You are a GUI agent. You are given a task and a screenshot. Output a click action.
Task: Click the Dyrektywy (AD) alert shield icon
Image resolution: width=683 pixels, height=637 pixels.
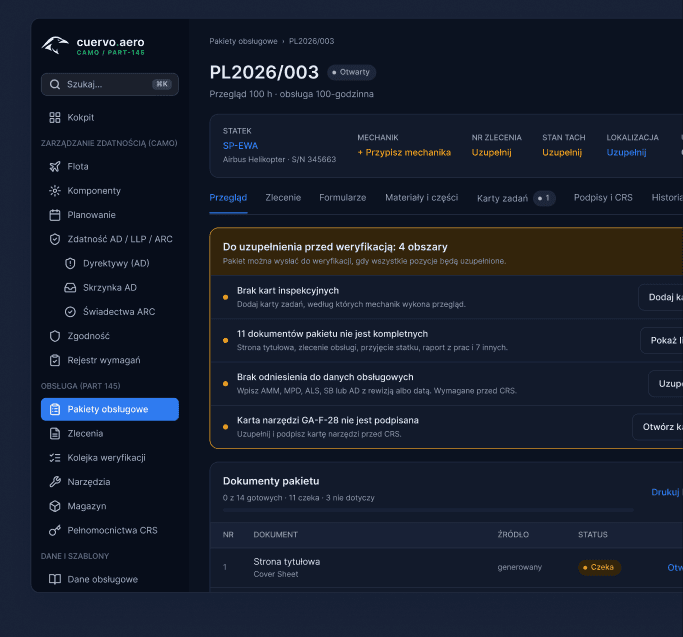point(70,263)
